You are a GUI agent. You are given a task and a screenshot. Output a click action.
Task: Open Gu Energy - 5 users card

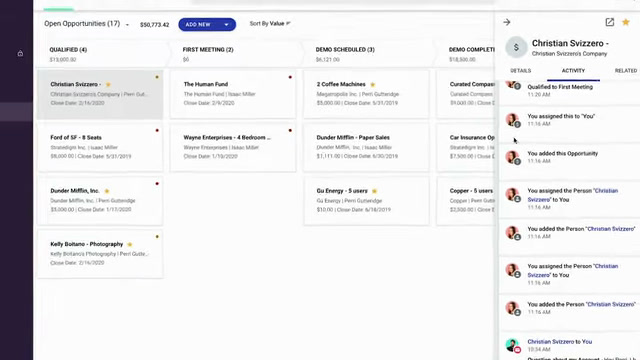[x=366, y=201]
